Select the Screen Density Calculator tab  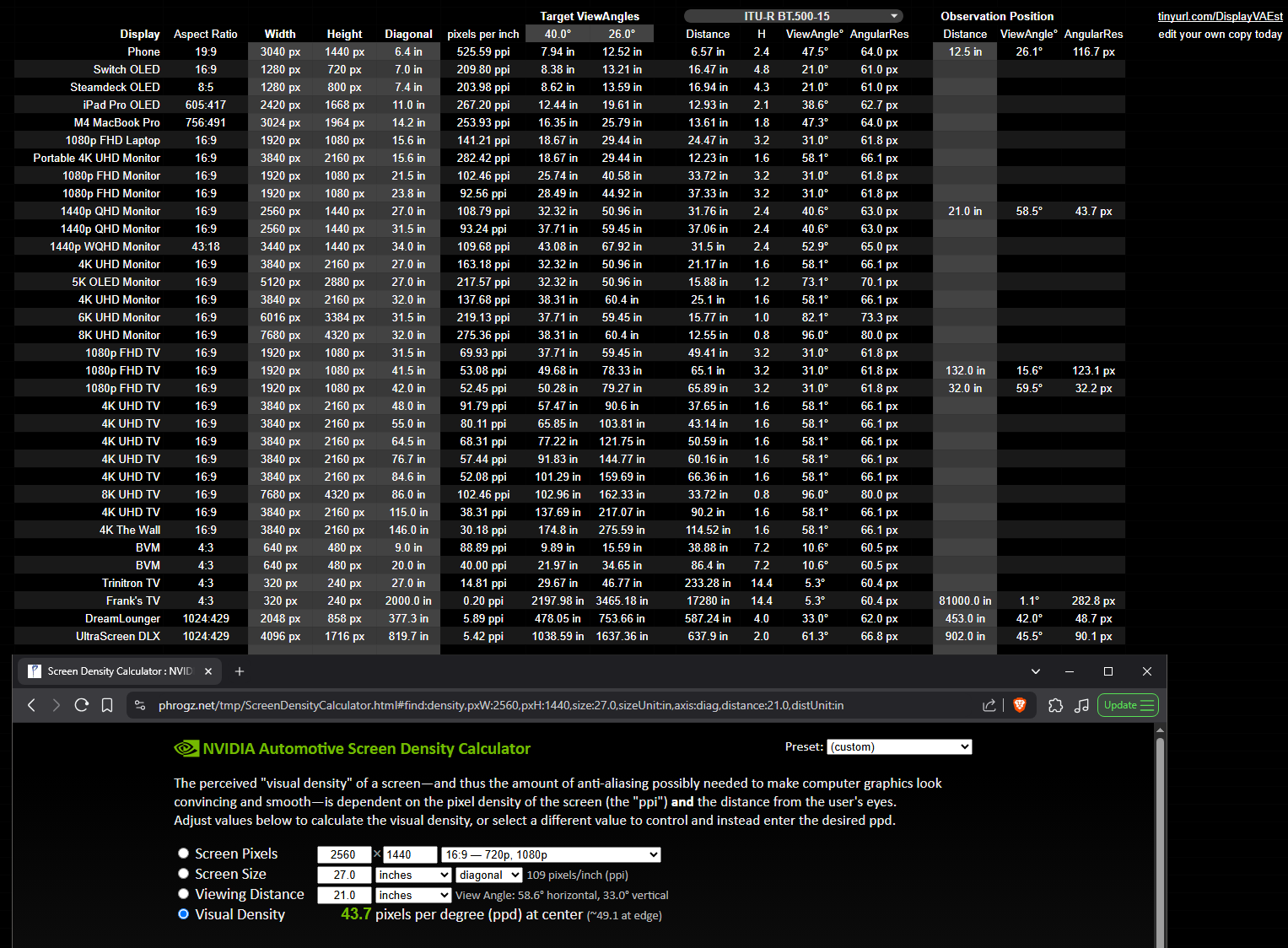[120, 671]
